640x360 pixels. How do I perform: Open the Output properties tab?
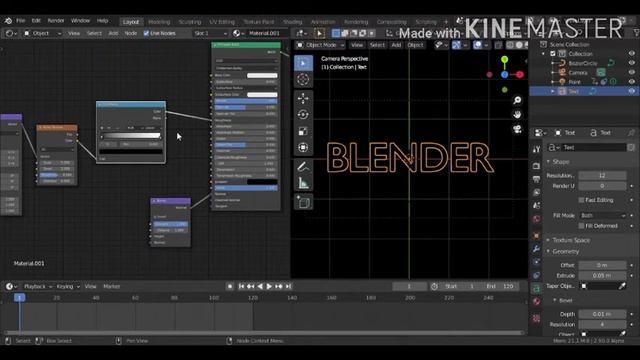click(536, 179)
